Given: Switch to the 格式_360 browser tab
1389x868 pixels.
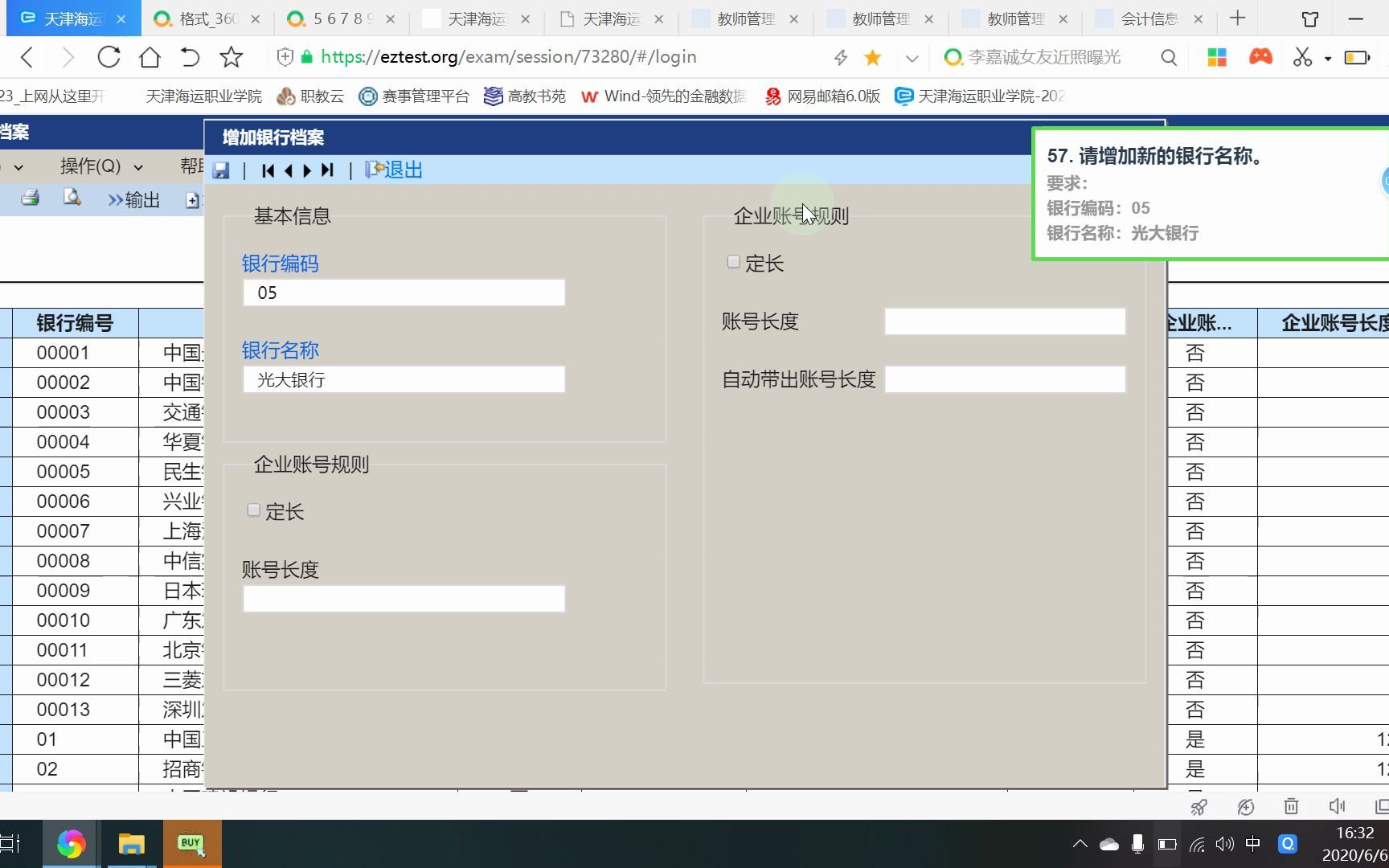Looking at the screenshot, I should coord(207,18).
